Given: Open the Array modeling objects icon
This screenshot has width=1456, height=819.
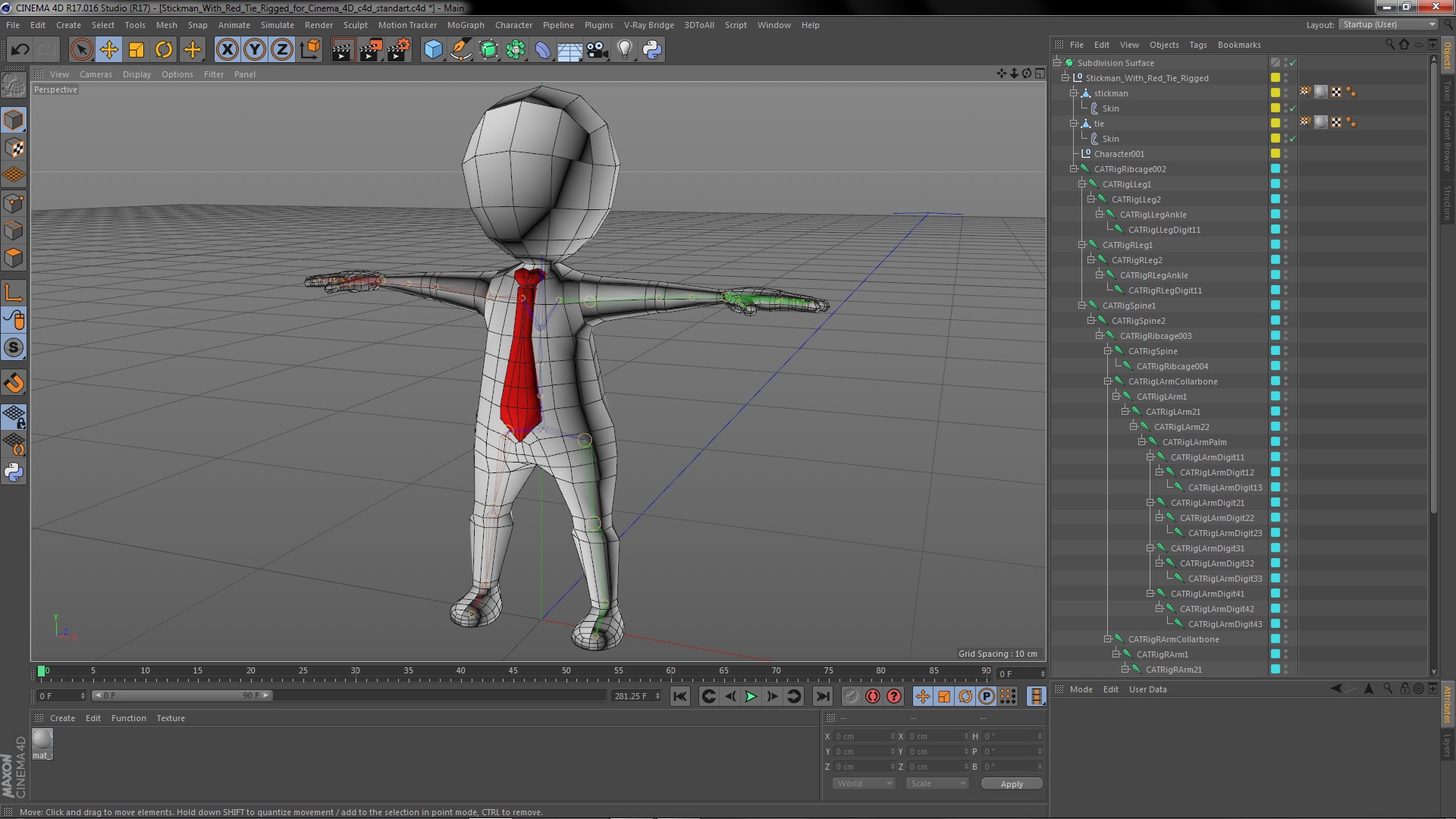Looking at the screenshot, I should click(x=516, y=50).
